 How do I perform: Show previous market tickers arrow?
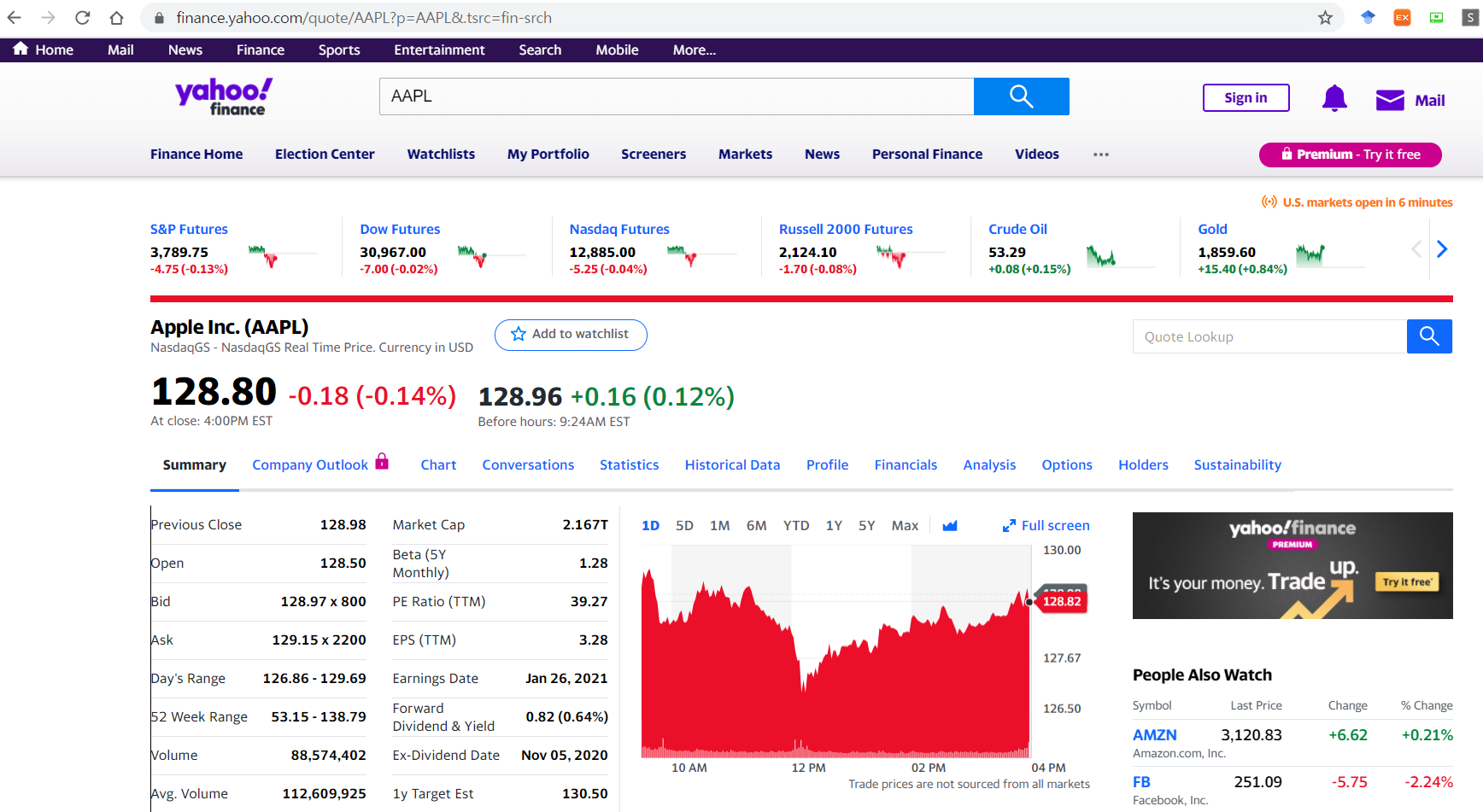1416,248
